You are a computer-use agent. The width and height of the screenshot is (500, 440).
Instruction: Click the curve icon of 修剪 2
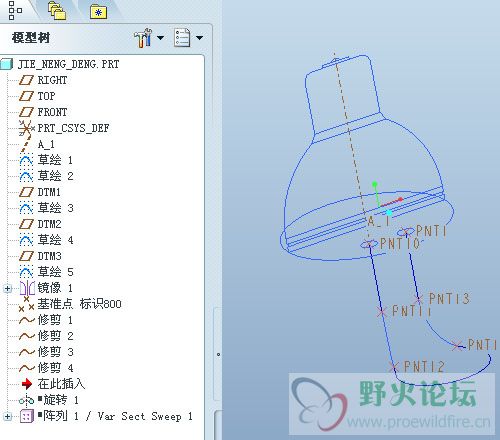point(27,336)
